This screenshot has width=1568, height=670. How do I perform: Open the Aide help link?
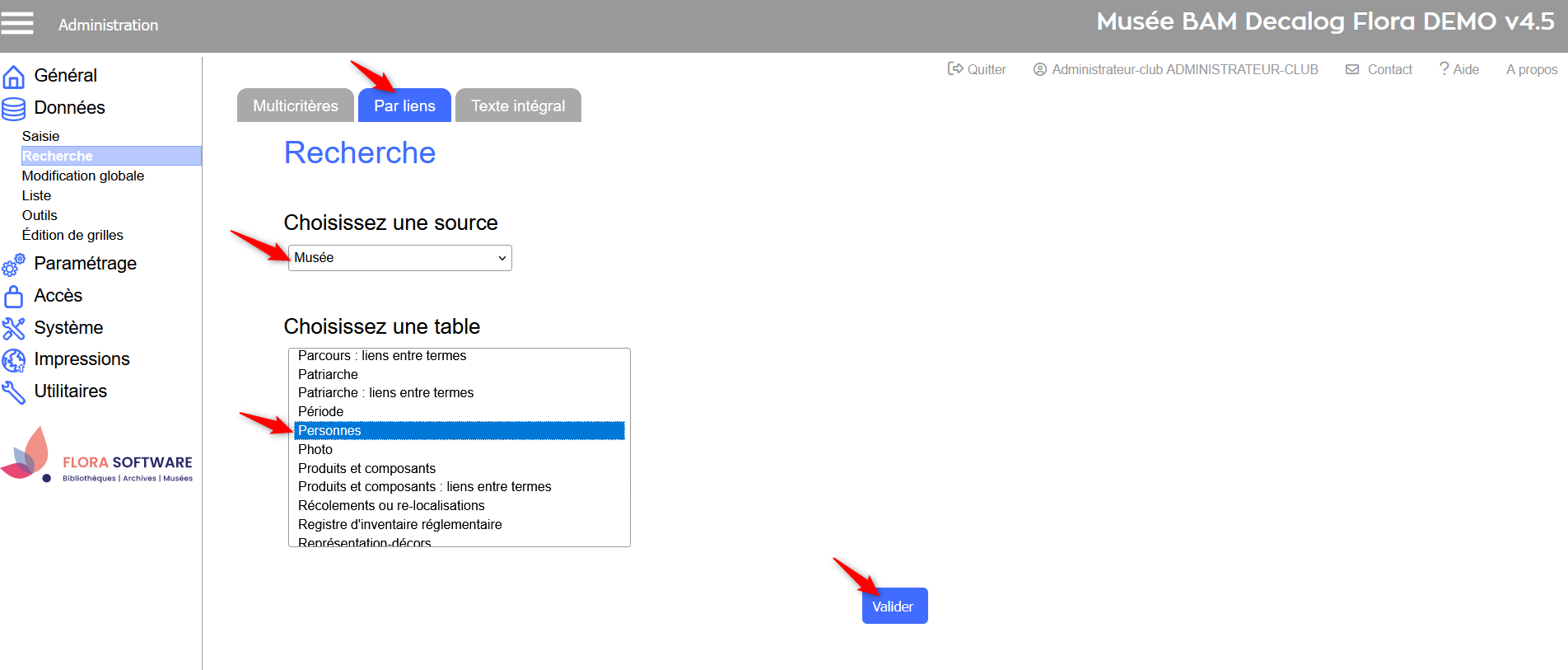1458,69
